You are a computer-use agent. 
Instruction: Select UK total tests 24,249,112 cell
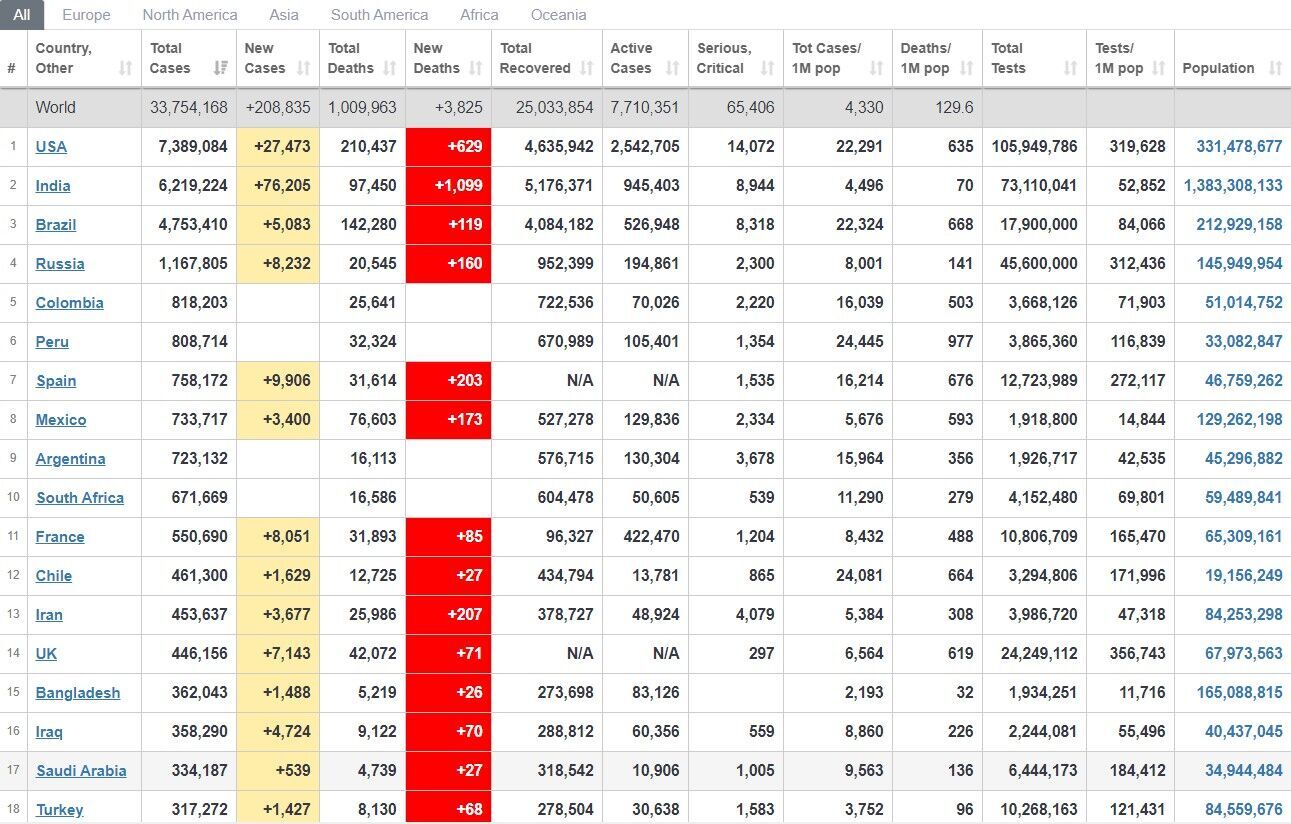coord(1034,653)
